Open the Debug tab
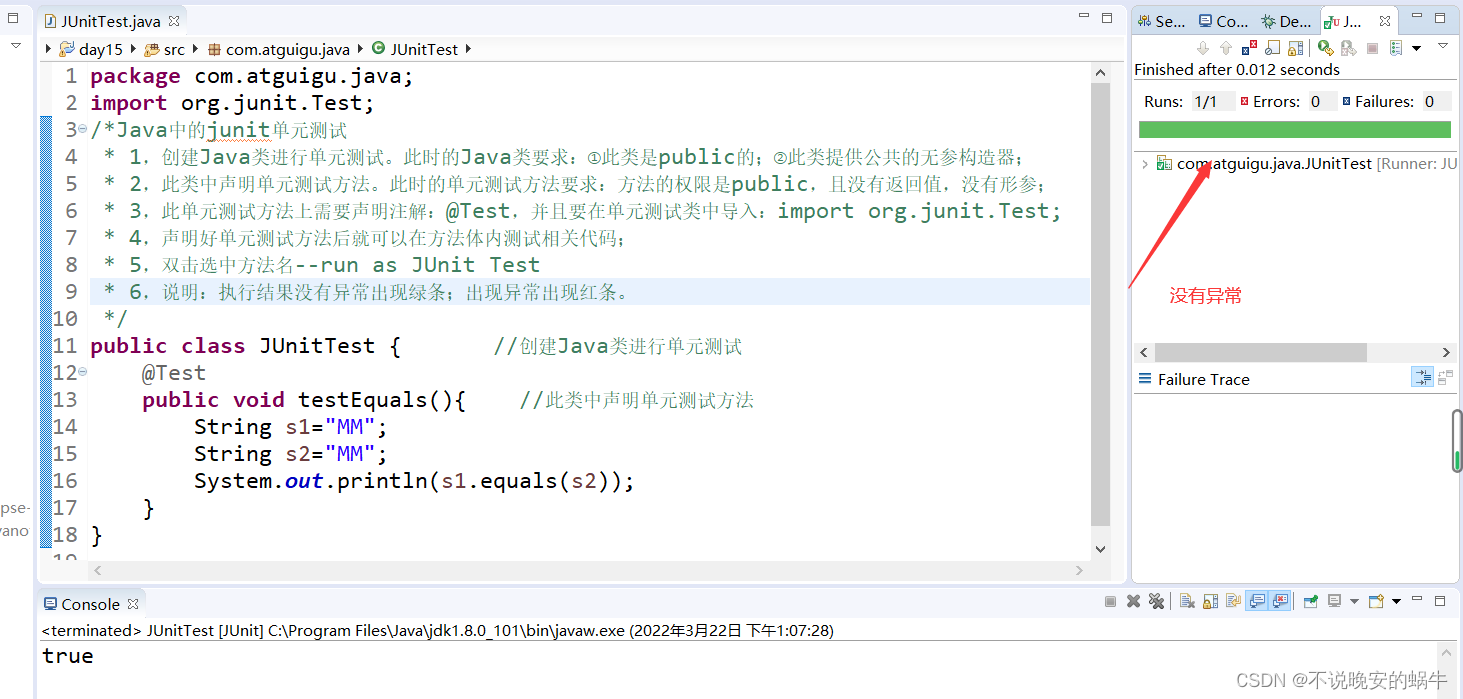The image size is (1463, 699). pyautogui.click(x=1286, y=21)
